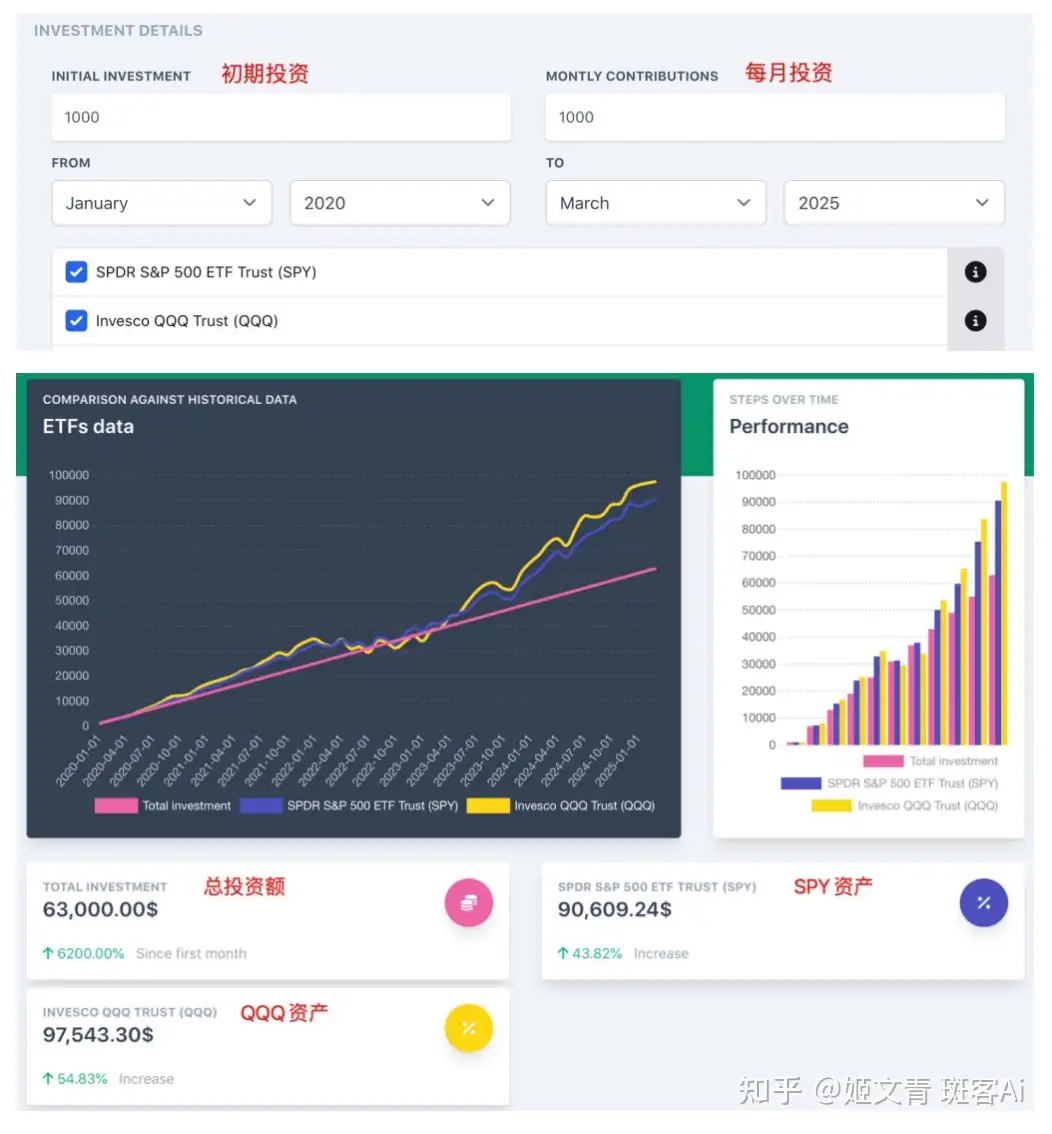This screenshot has width=1052, height=1134.
Task: Click the info icon for Invesco QQQ Trust
Action: (x=975, y=320)
